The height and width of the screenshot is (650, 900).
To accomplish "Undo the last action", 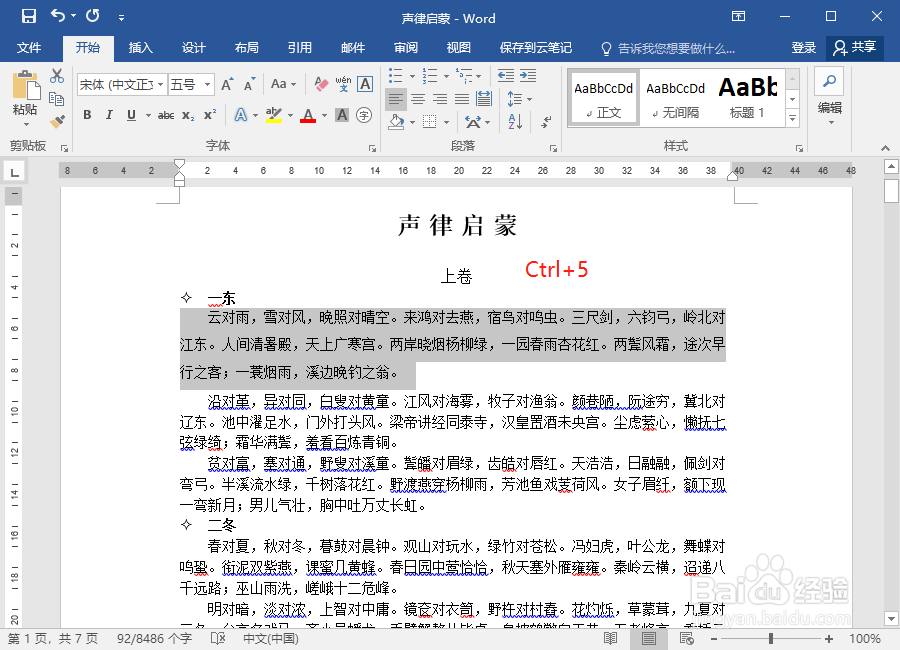I will pyautogui.click(x=58, y=16).
